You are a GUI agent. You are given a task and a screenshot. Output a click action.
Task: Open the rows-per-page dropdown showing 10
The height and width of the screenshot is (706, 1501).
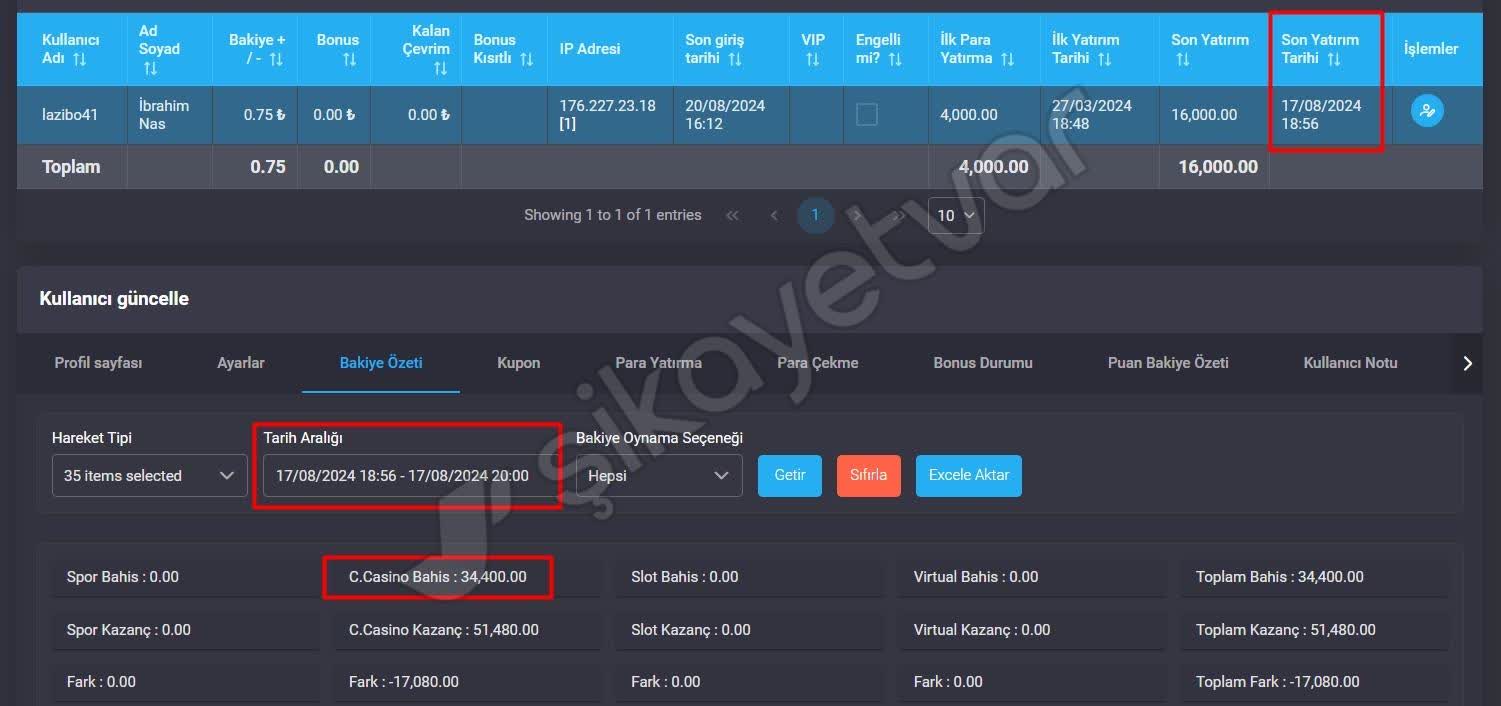coord(955,216)
